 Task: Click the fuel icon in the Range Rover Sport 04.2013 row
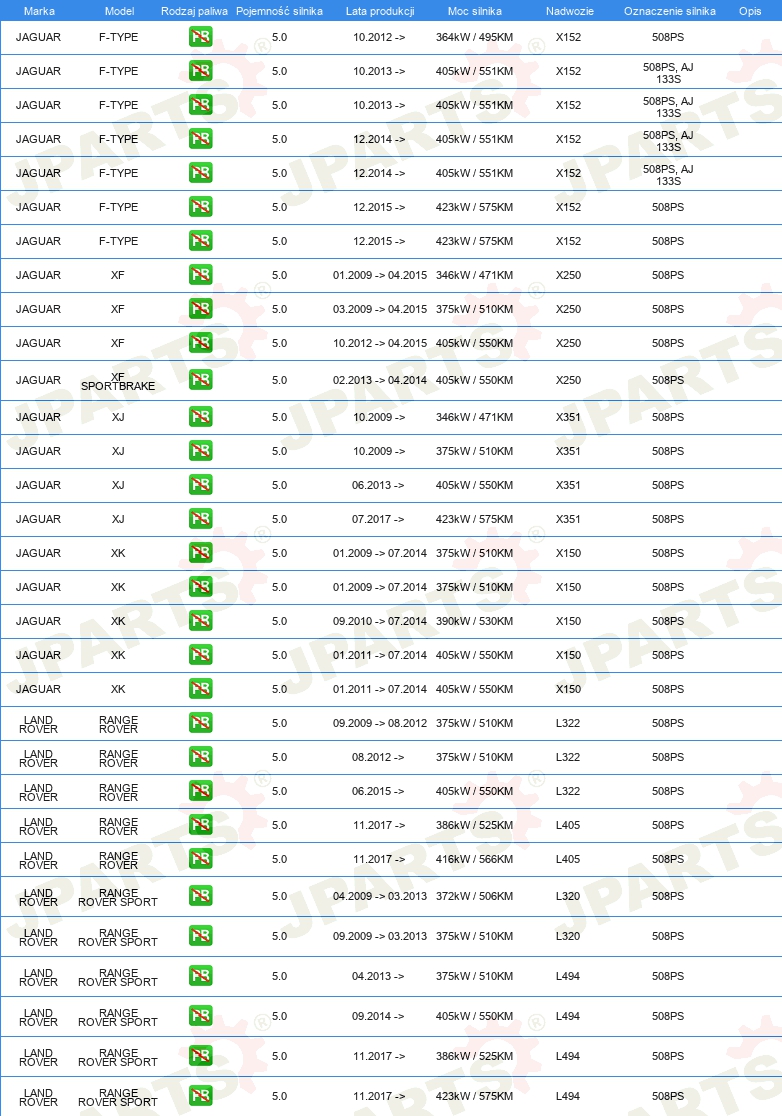(201, 976)
